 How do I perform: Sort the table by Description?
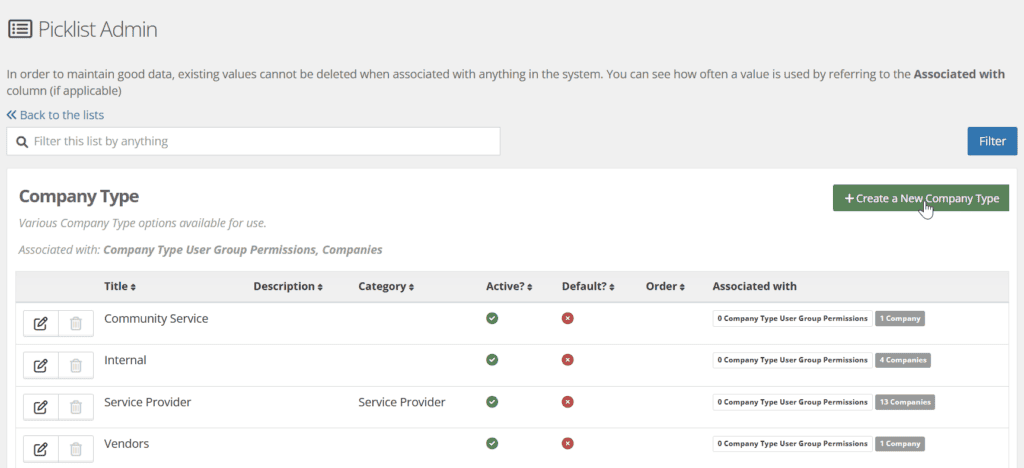288,287
